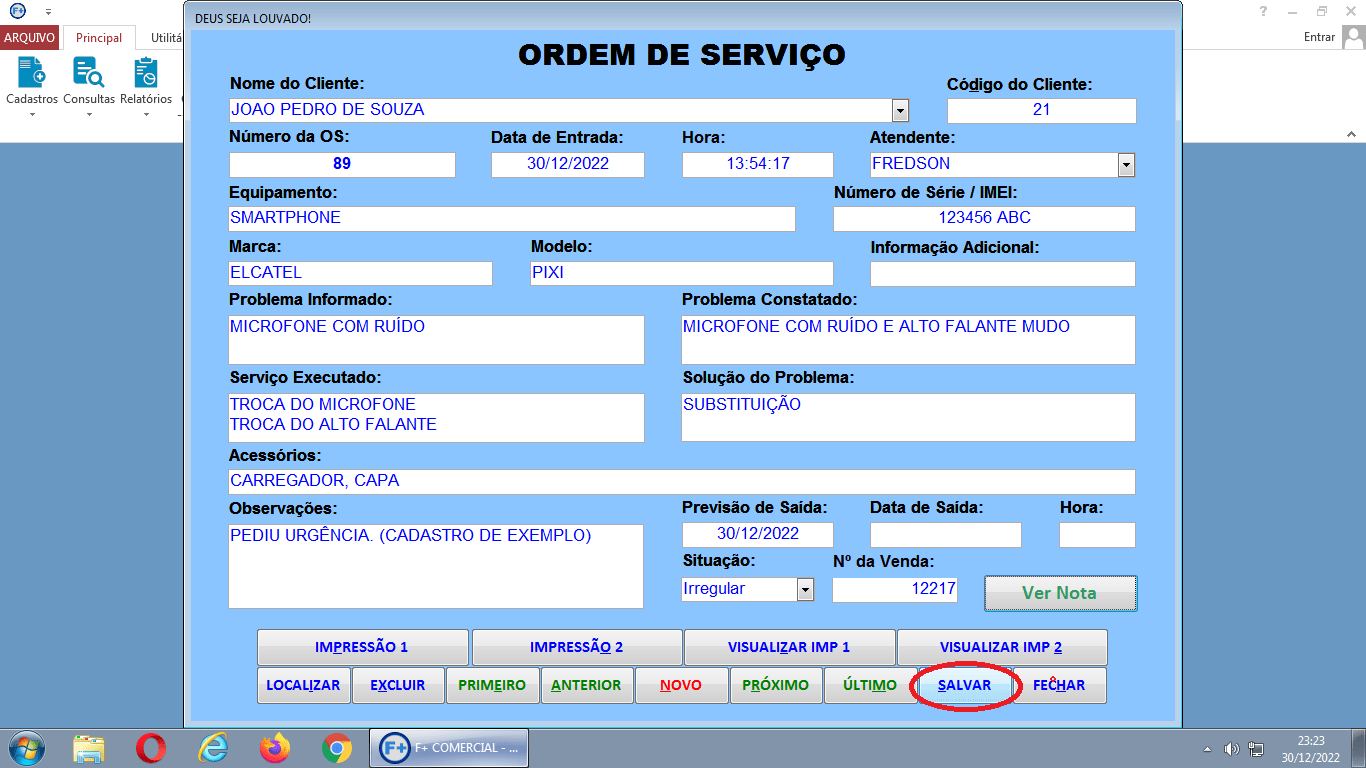Screen dimensions: 1366x768
Task: Click the volume speaker tray icon
Action: click(1231, 749)
